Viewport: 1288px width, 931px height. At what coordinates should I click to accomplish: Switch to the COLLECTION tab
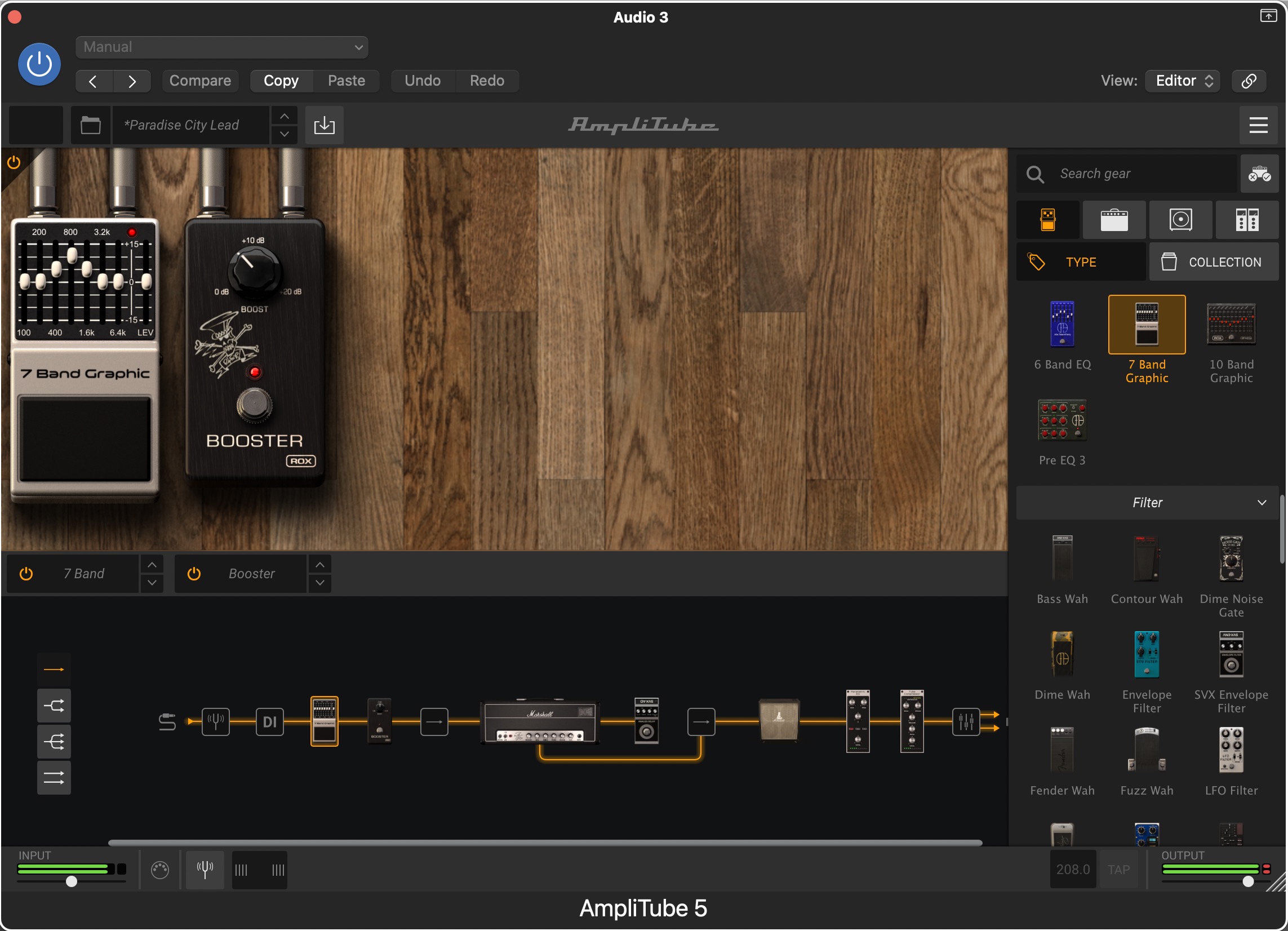[x=1214, y=263]
